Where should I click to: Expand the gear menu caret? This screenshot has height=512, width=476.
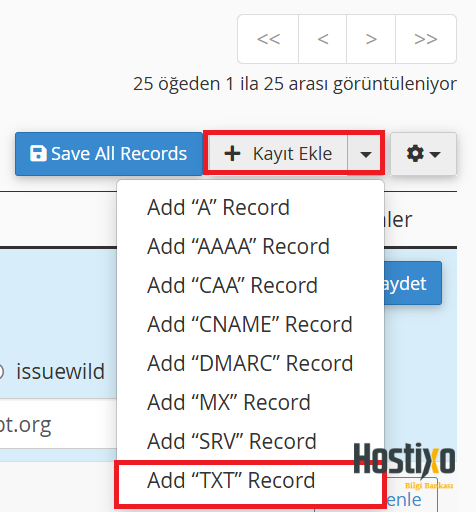(x=435, y=154)
